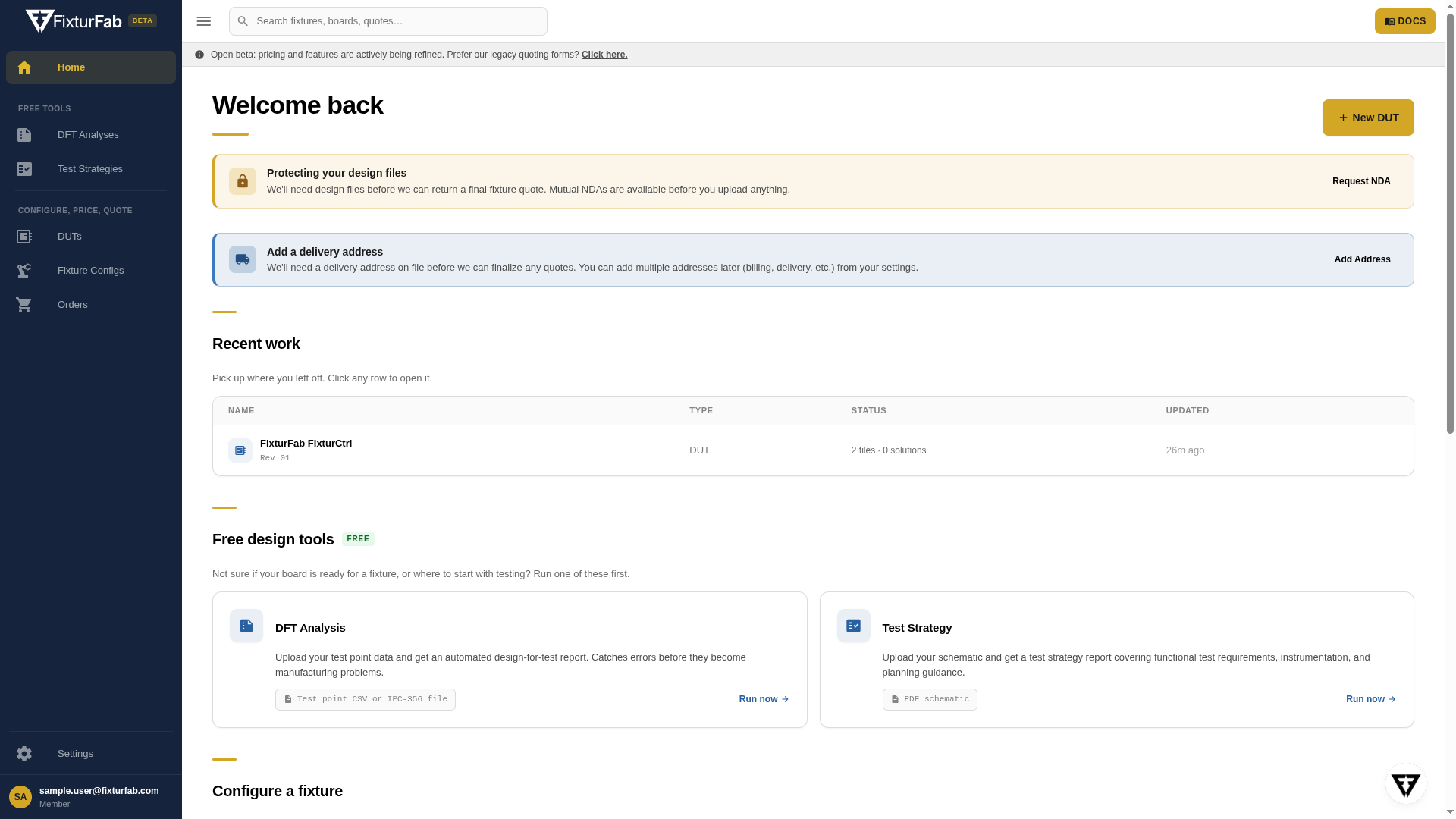Screen dimensions: 1456x819
Task: Open the FixturFab FixturCtrl row
Action: [x=813, y=450]
